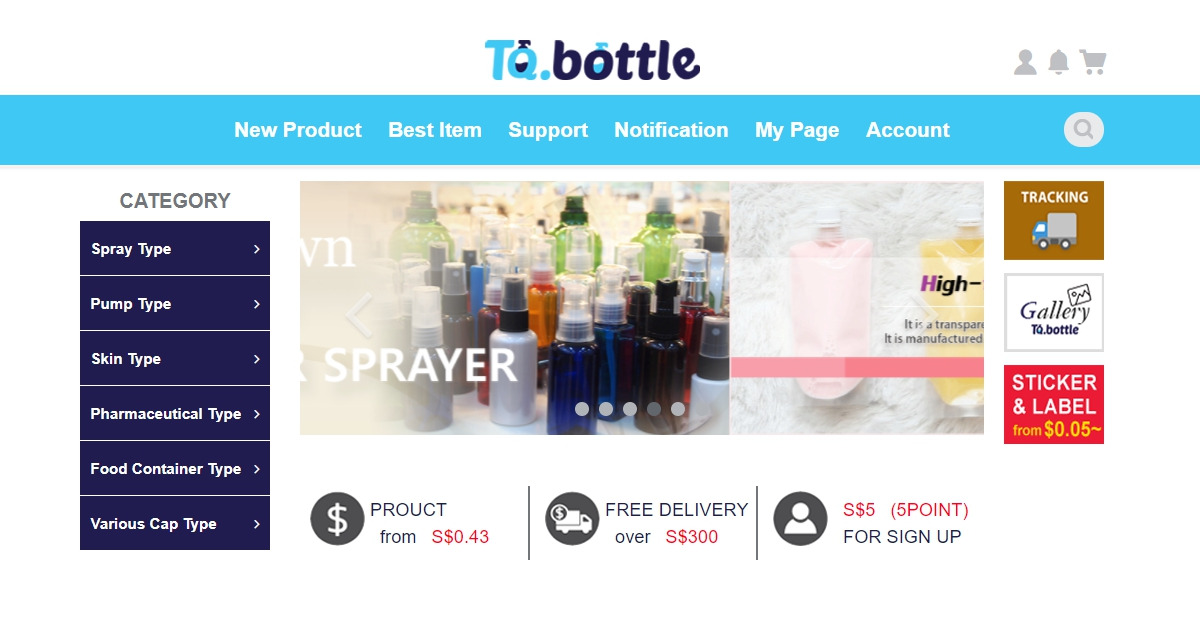The height and width of the screenshot is (627, 1200).
Task: Click the free delivery truck icon
Action: pos(572,519)
